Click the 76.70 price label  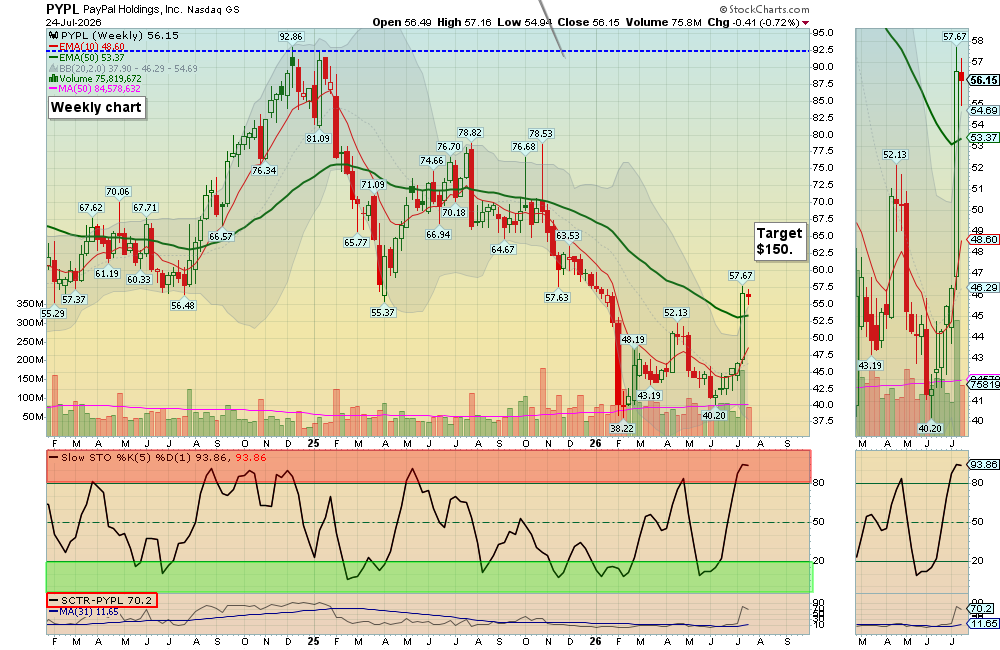pyautogui.click(x=449, y=147)
